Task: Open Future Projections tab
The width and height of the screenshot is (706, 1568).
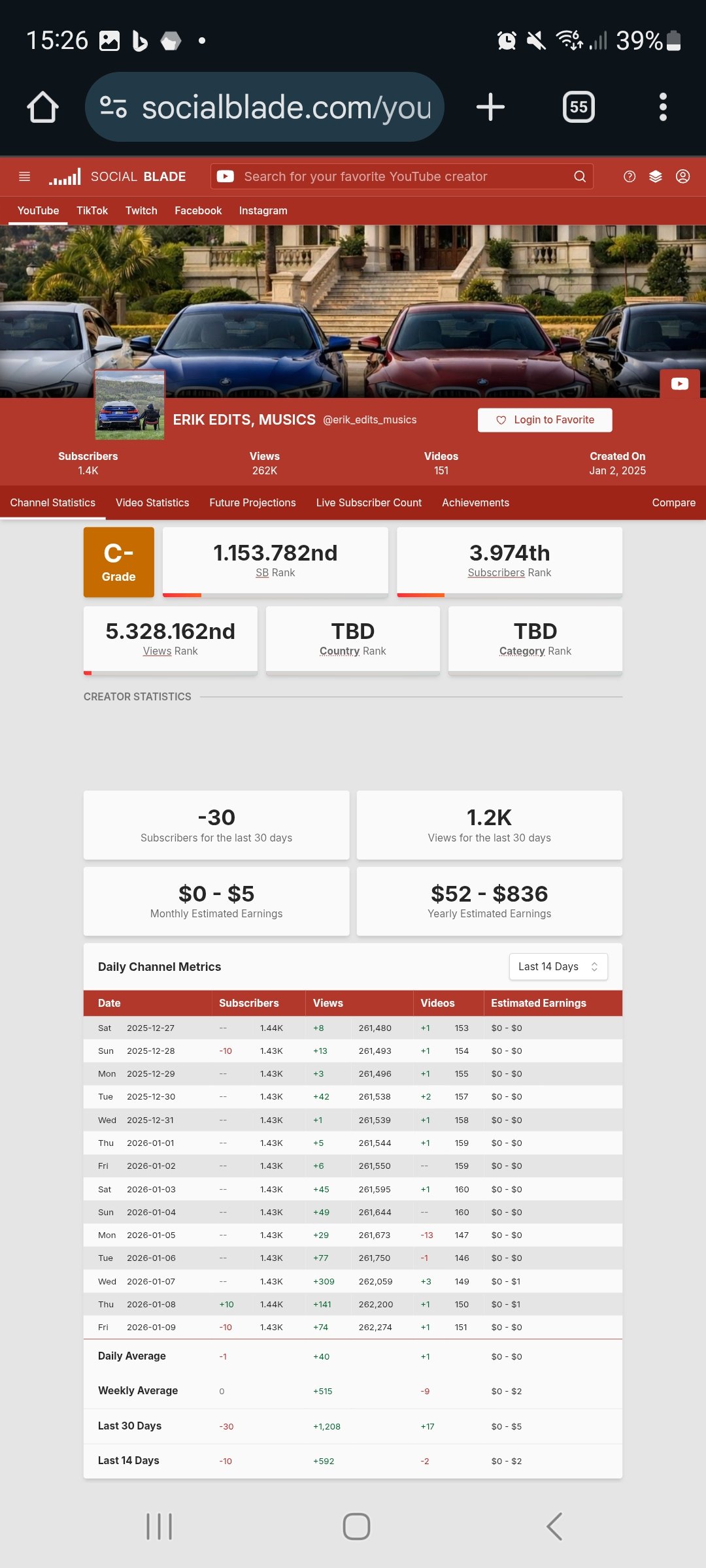Action: [x=252, y=503]
